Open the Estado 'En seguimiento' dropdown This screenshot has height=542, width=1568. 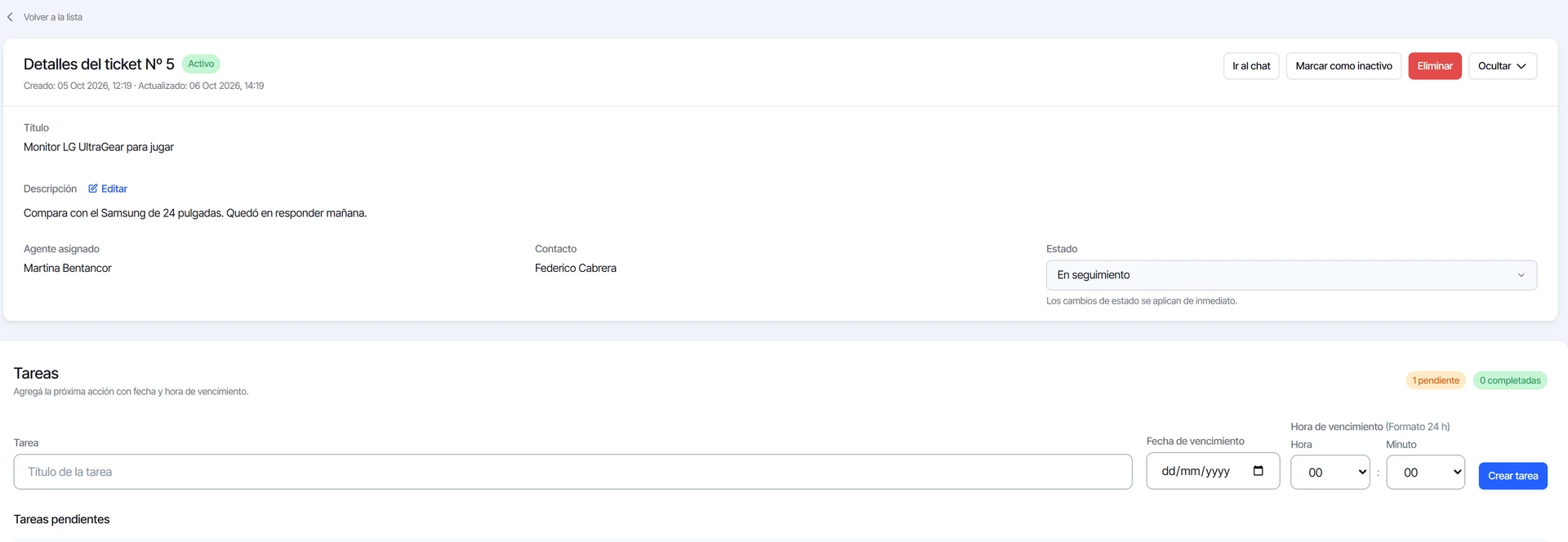point(1291,275)
